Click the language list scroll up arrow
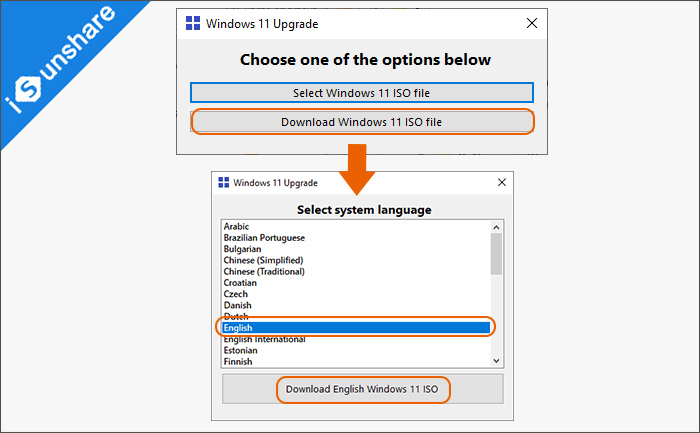The width and height of the screenshot is (700, 433). coord(496,227)
